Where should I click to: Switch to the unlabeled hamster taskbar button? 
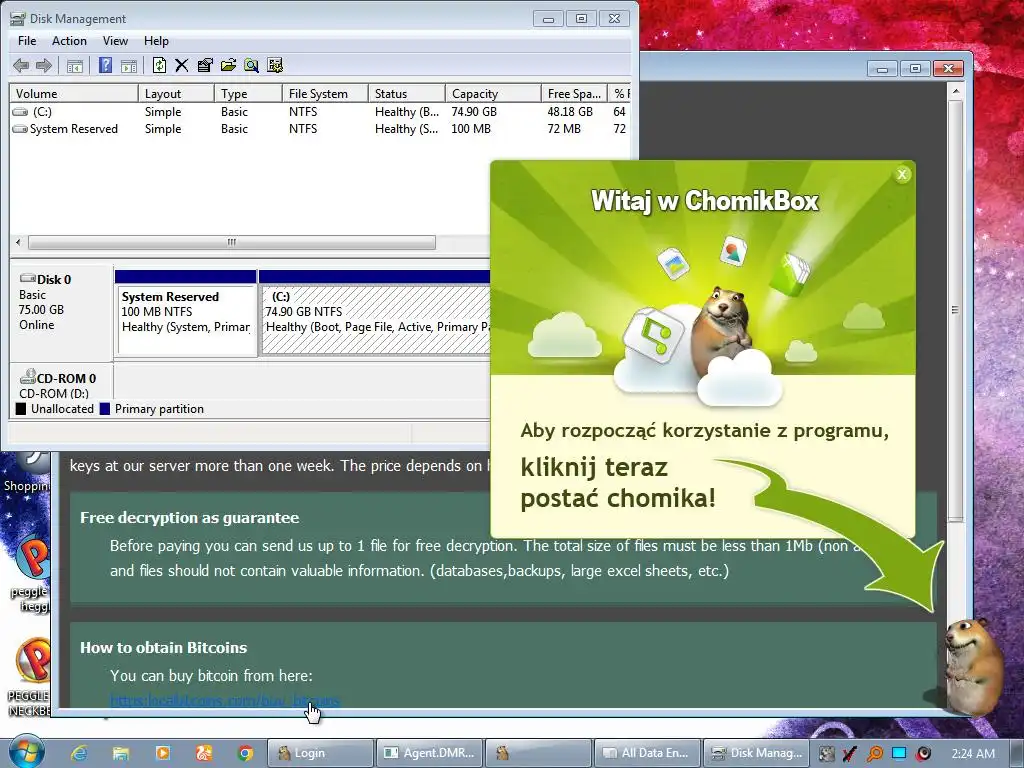tap(537, 753)
